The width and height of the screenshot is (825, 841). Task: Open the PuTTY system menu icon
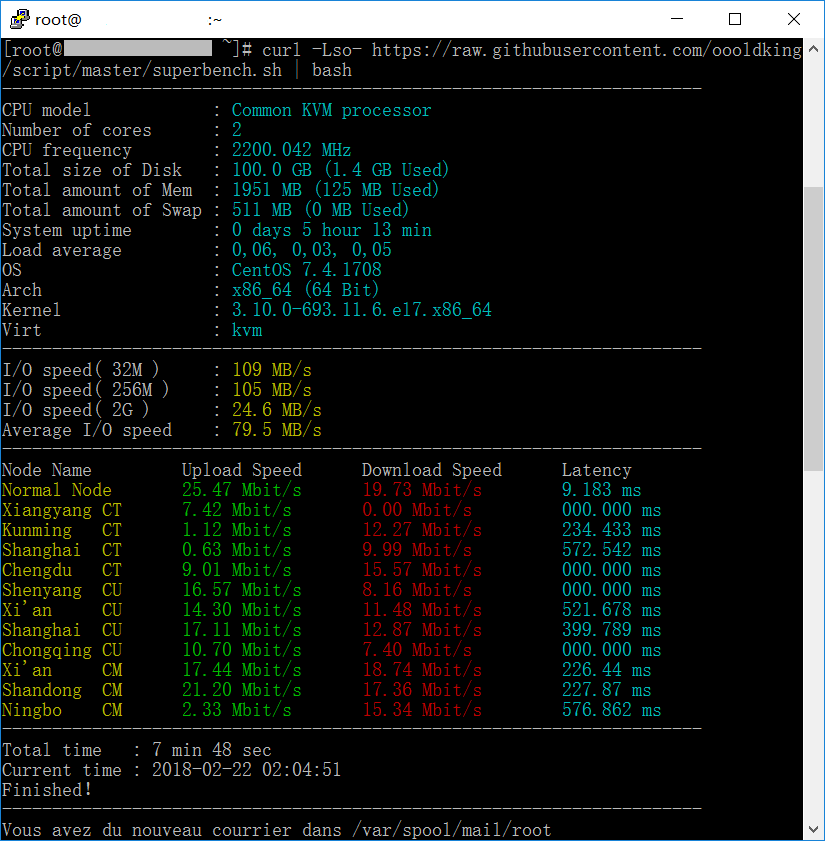(18, 19)
